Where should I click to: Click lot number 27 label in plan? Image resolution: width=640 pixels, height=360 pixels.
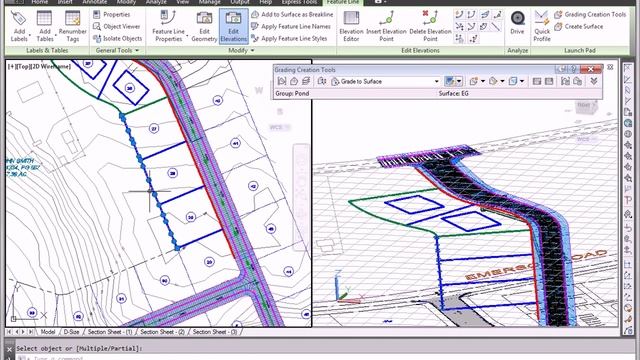click(x=154, y=129)
